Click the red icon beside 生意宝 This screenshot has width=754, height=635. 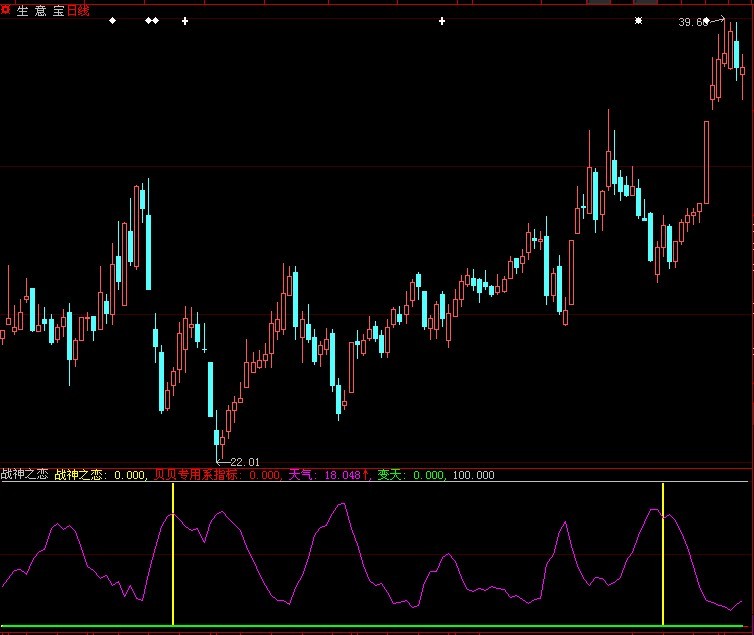pos(6,10)
